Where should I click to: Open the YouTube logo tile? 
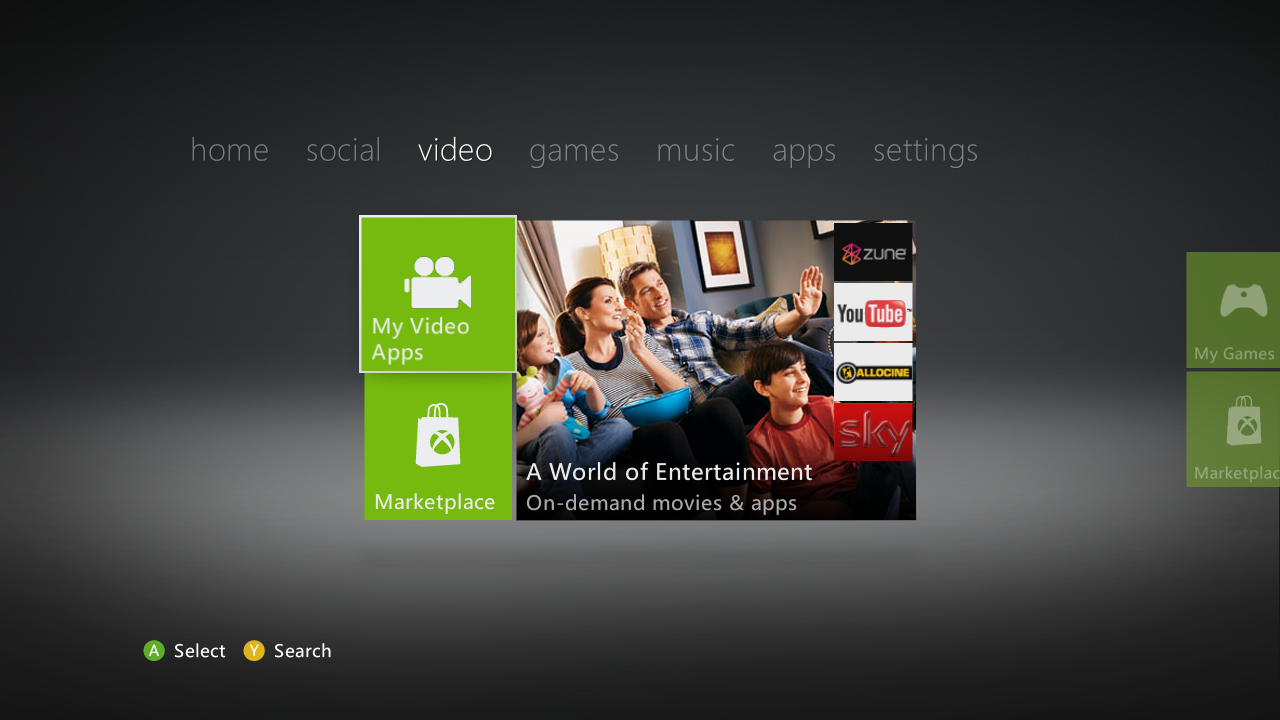click(x=873, y=312)
